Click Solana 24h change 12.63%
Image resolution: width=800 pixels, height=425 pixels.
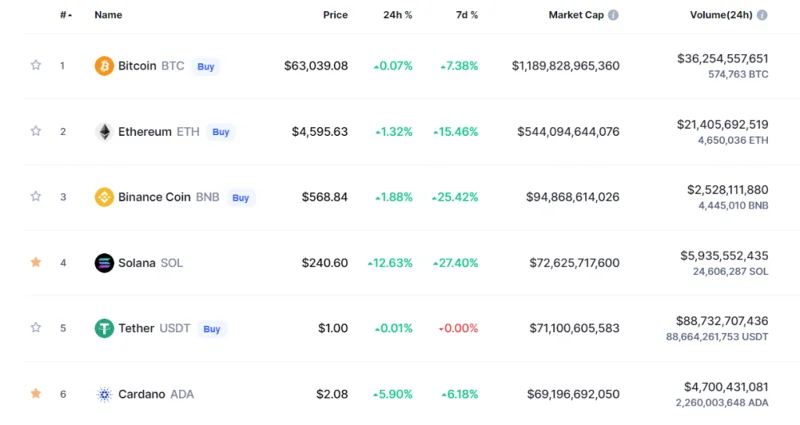(x=390, y=263)
